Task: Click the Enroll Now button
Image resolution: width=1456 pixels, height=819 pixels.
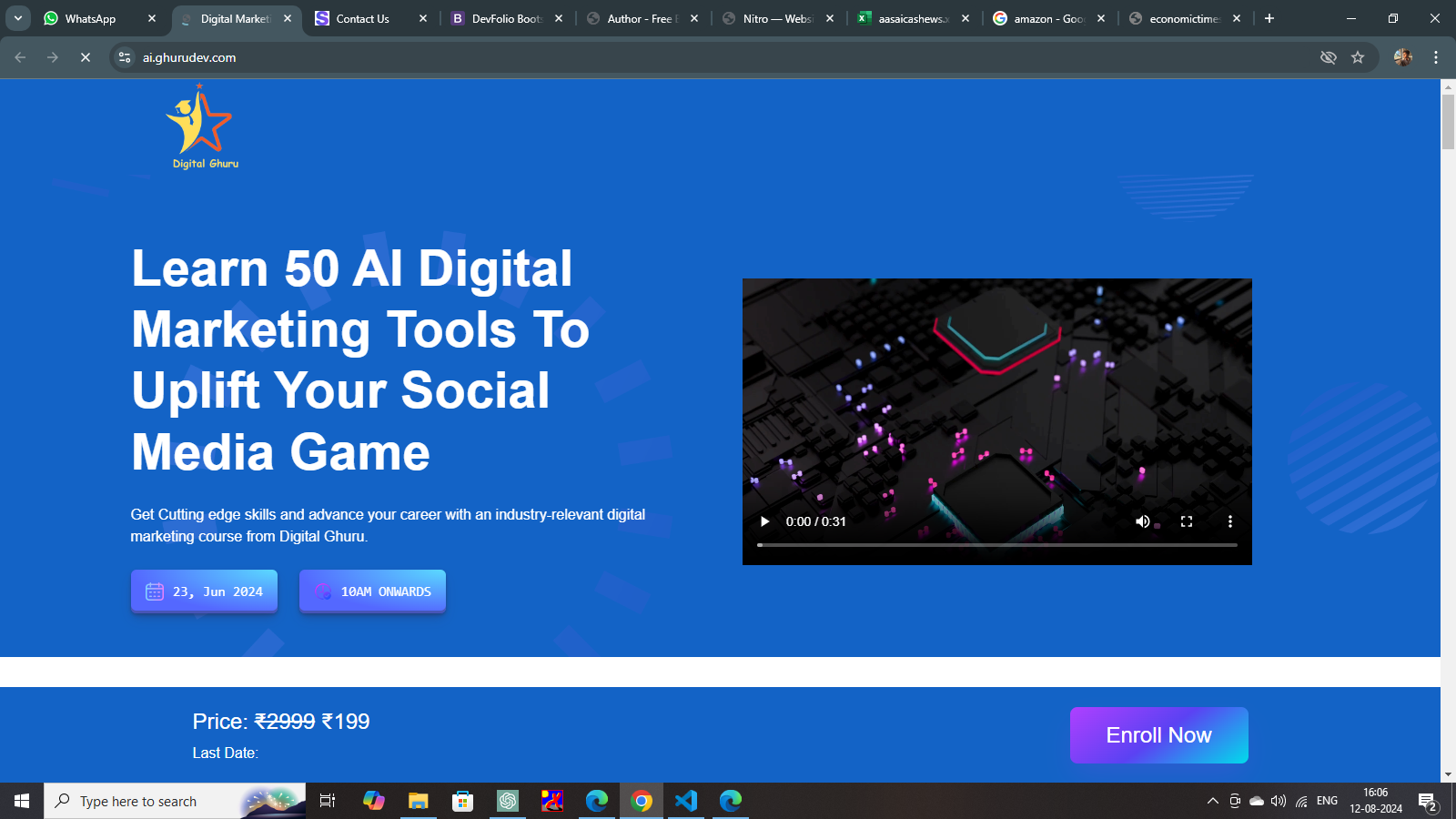Action: pyautogui.click(x=1158, y=735)
